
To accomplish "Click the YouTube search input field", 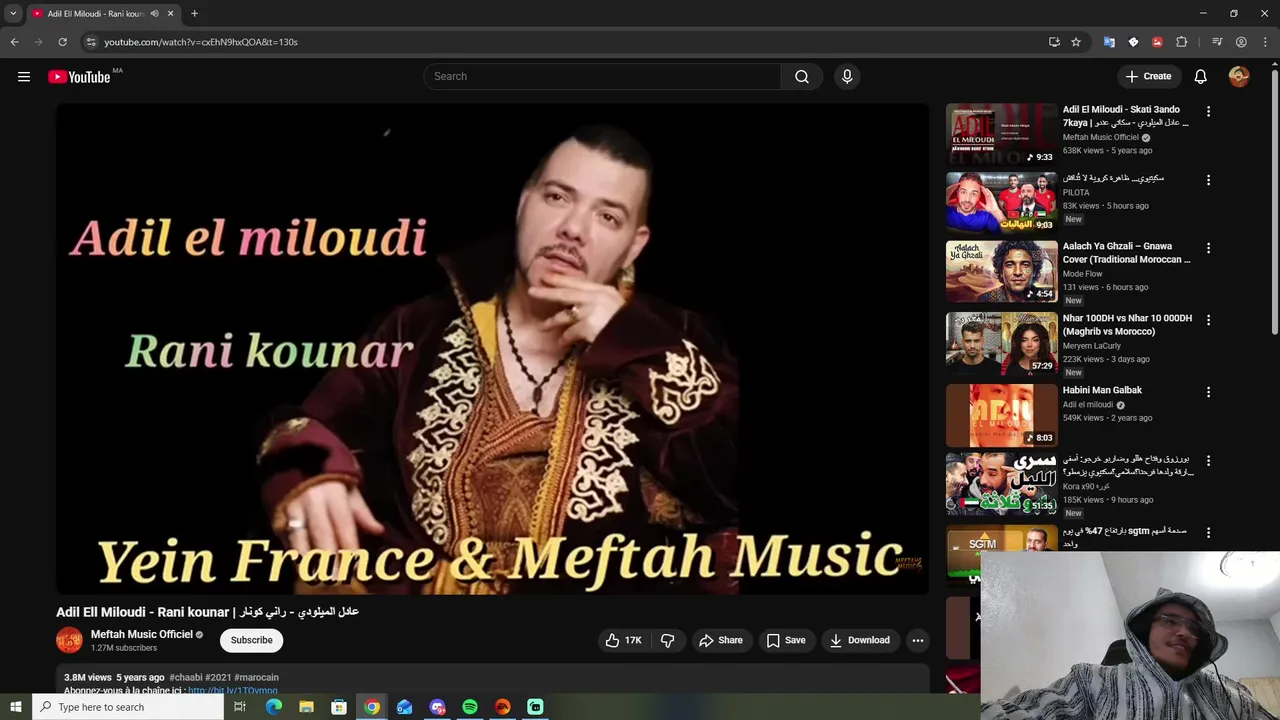I will point(603,77).
